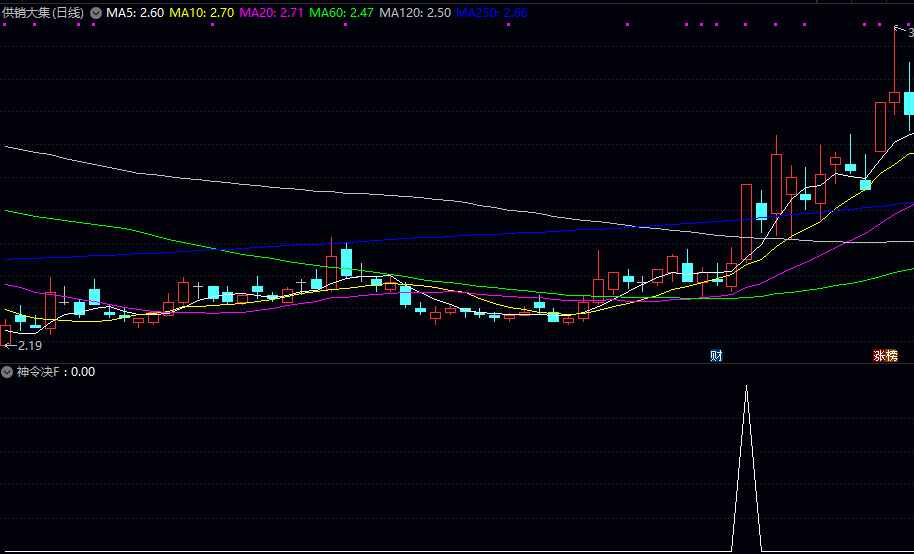Click the divider between chart and indicator panel
Screen dimensions: 914x554
457,363
